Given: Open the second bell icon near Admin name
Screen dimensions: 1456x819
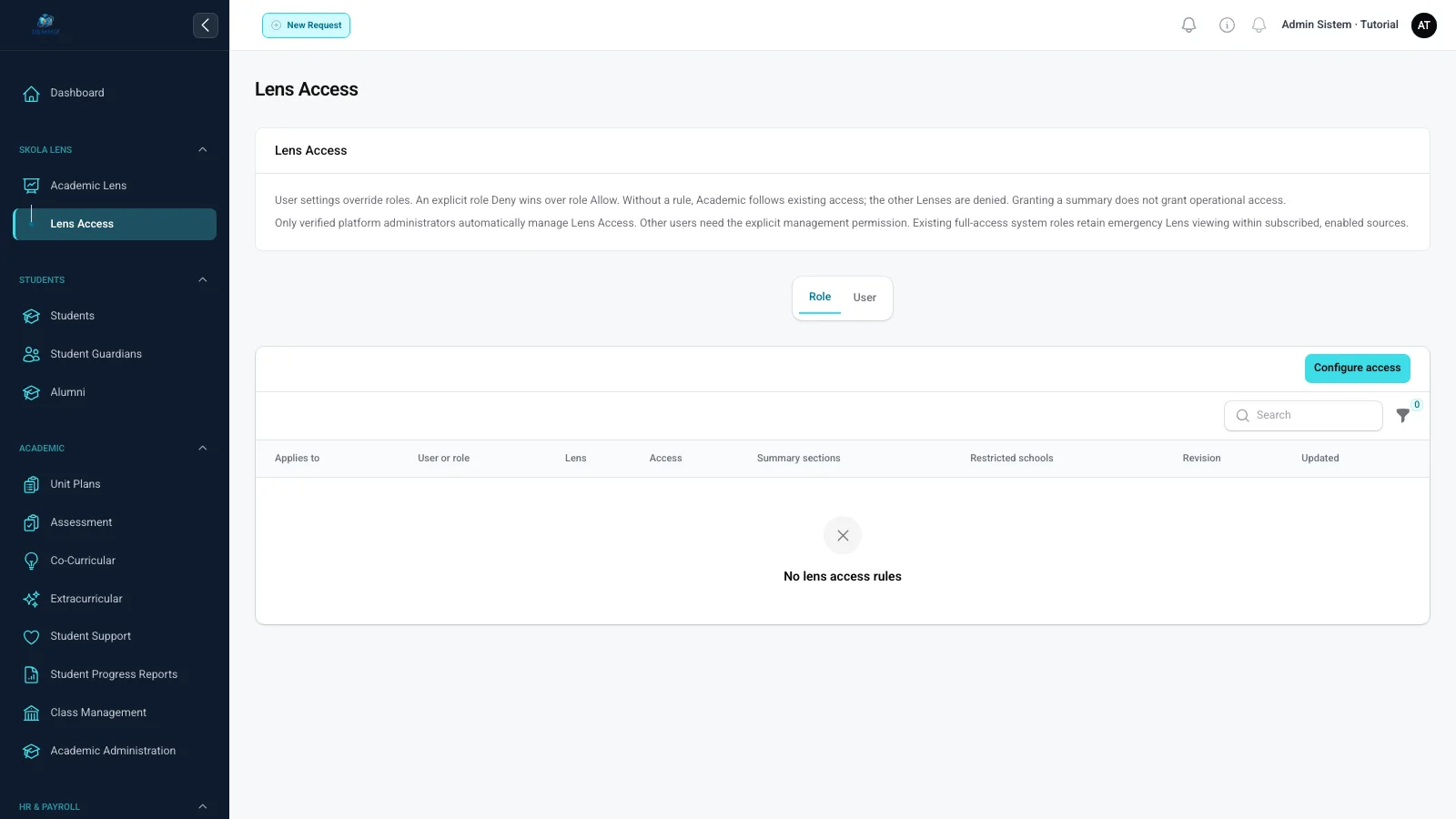Looking at the screenshot, I should 1259,25.
